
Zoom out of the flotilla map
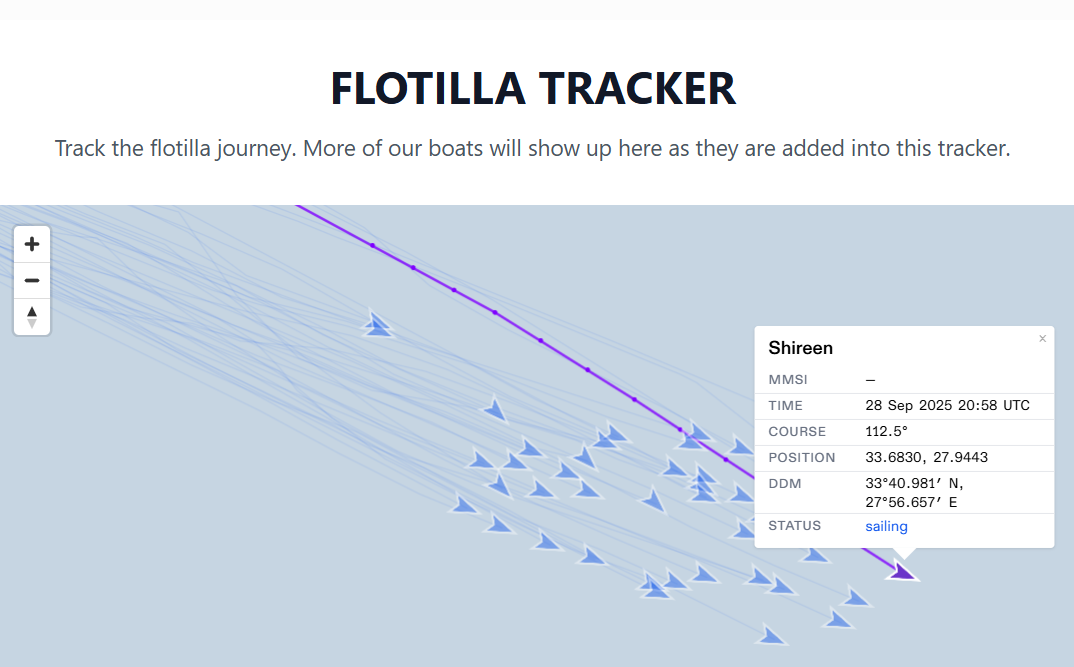coord(32,280)
